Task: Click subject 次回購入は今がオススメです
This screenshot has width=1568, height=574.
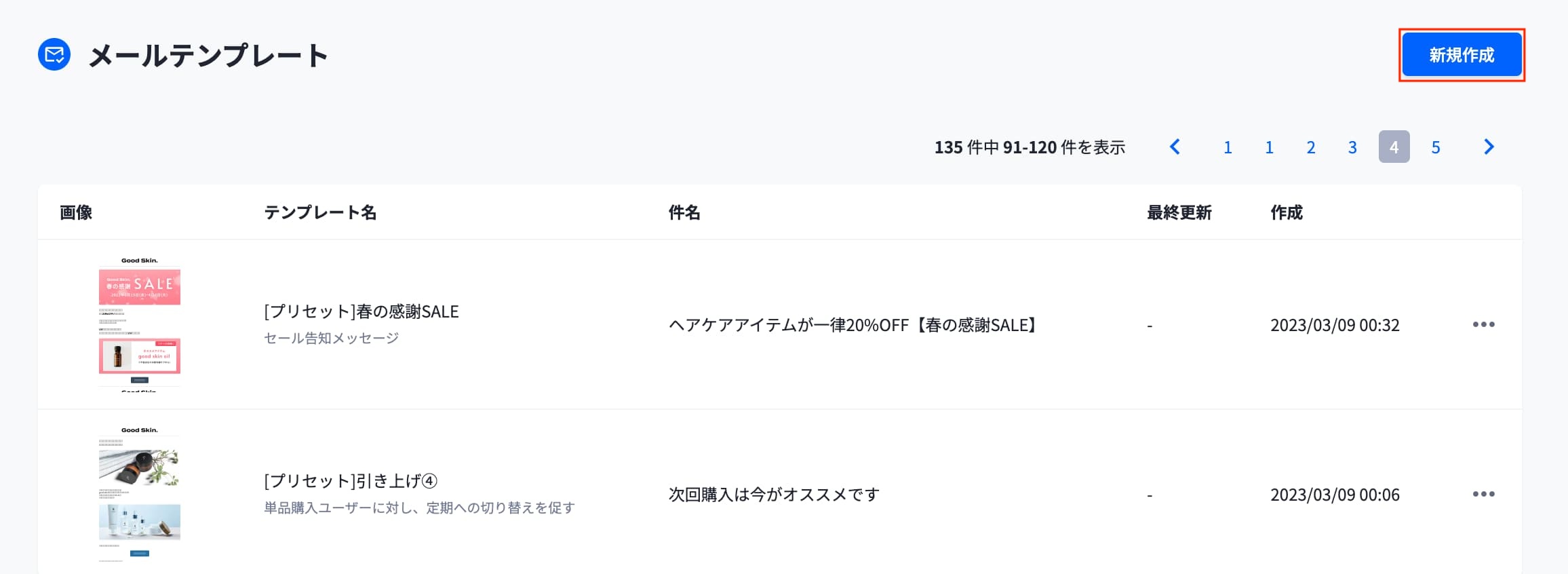Action: tap(774, 495)
